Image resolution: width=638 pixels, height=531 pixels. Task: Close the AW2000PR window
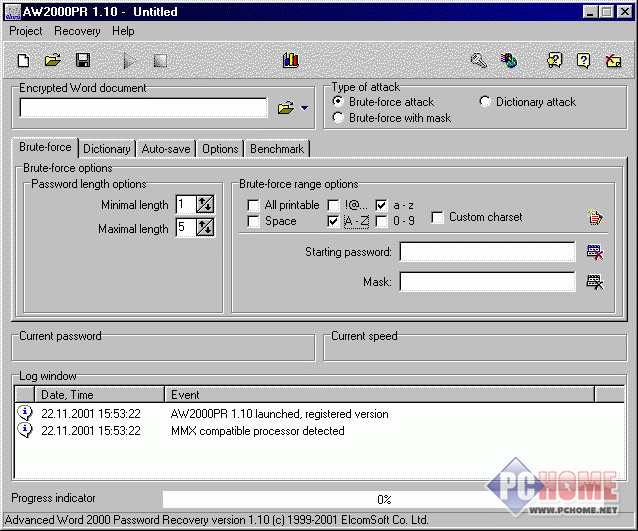[625, 12]
